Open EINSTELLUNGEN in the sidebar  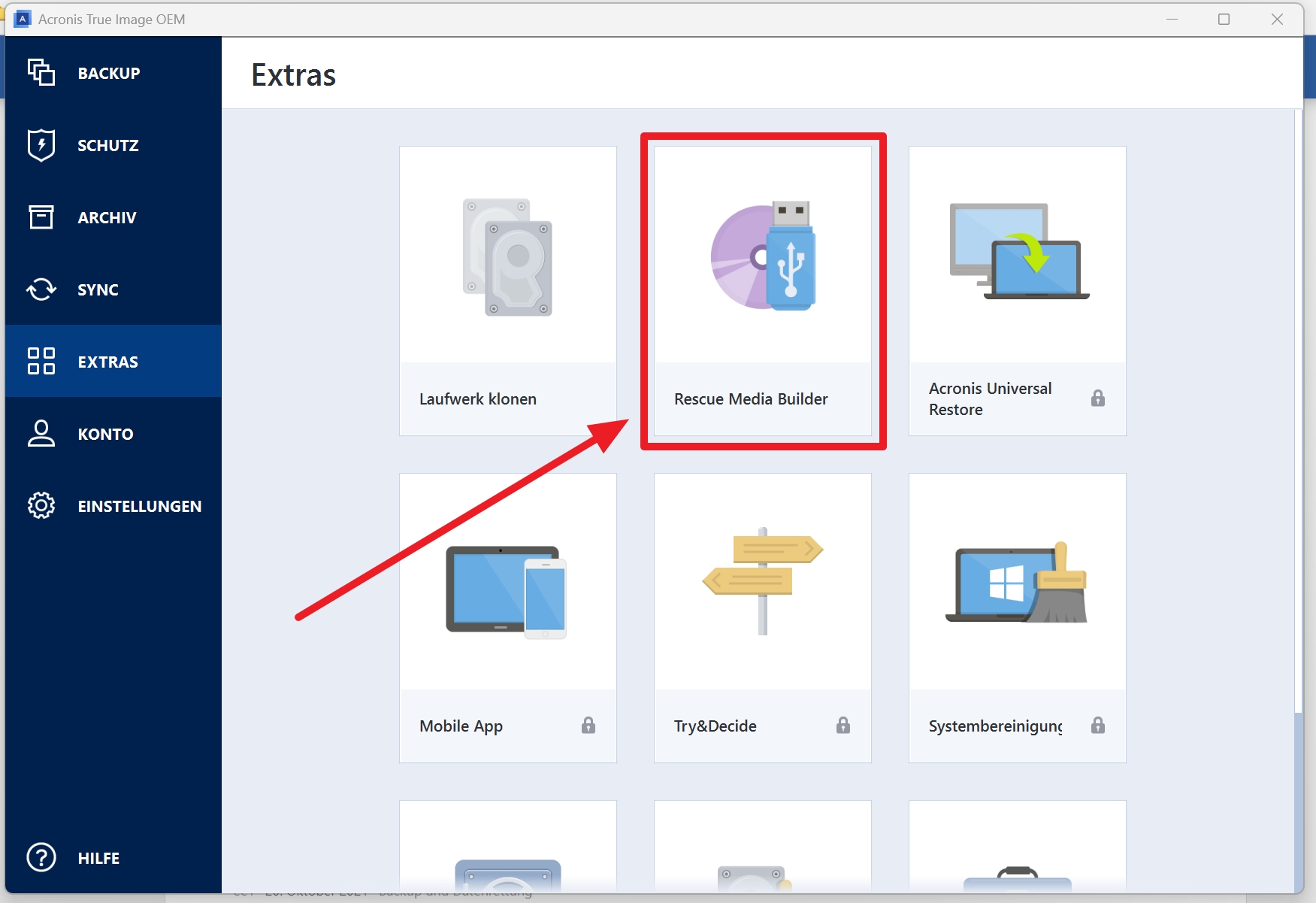(x=113, y=505)
